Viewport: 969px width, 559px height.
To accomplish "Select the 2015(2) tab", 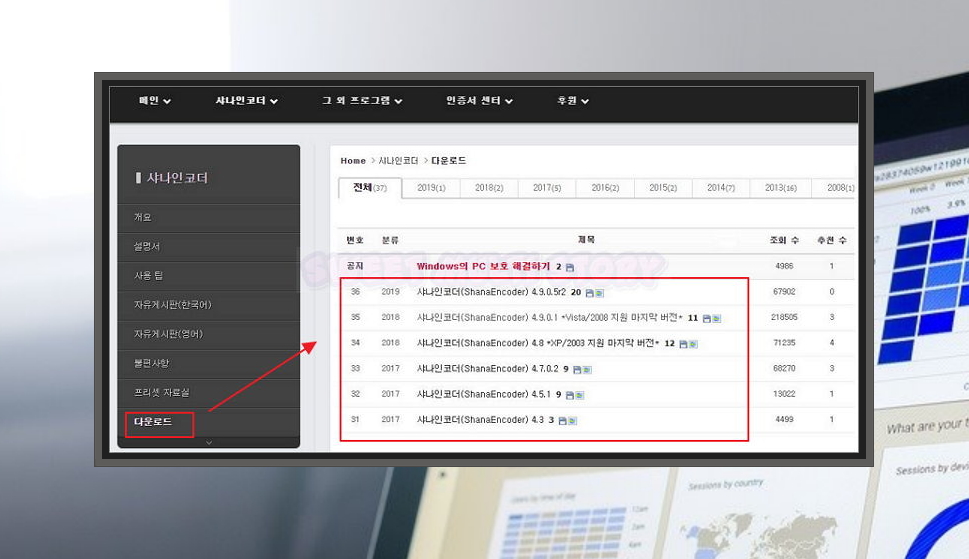I will (663, 188).
